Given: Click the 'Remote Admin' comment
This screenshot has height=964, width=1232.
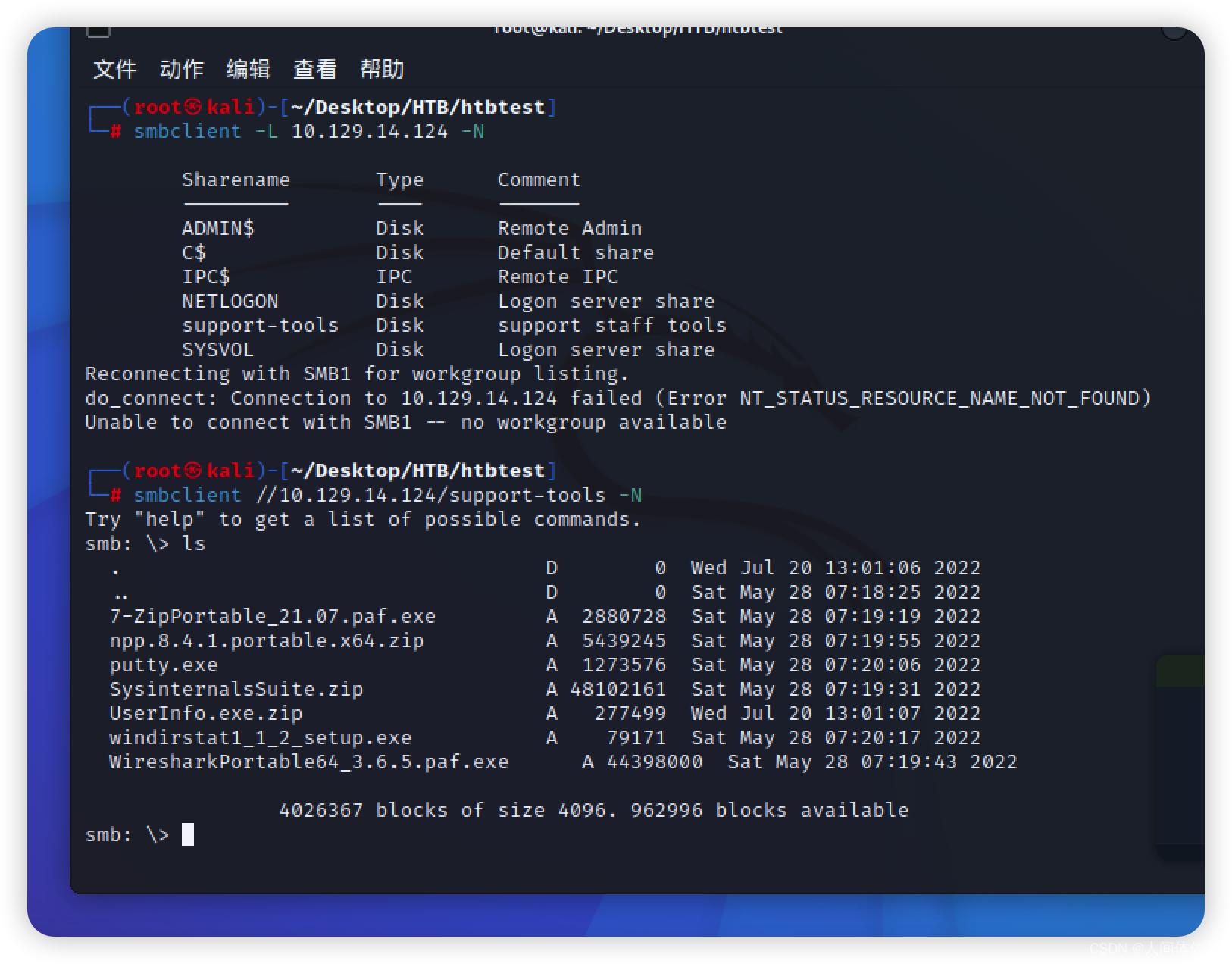Looking at the screenshot, I should (x=570, y=228).
